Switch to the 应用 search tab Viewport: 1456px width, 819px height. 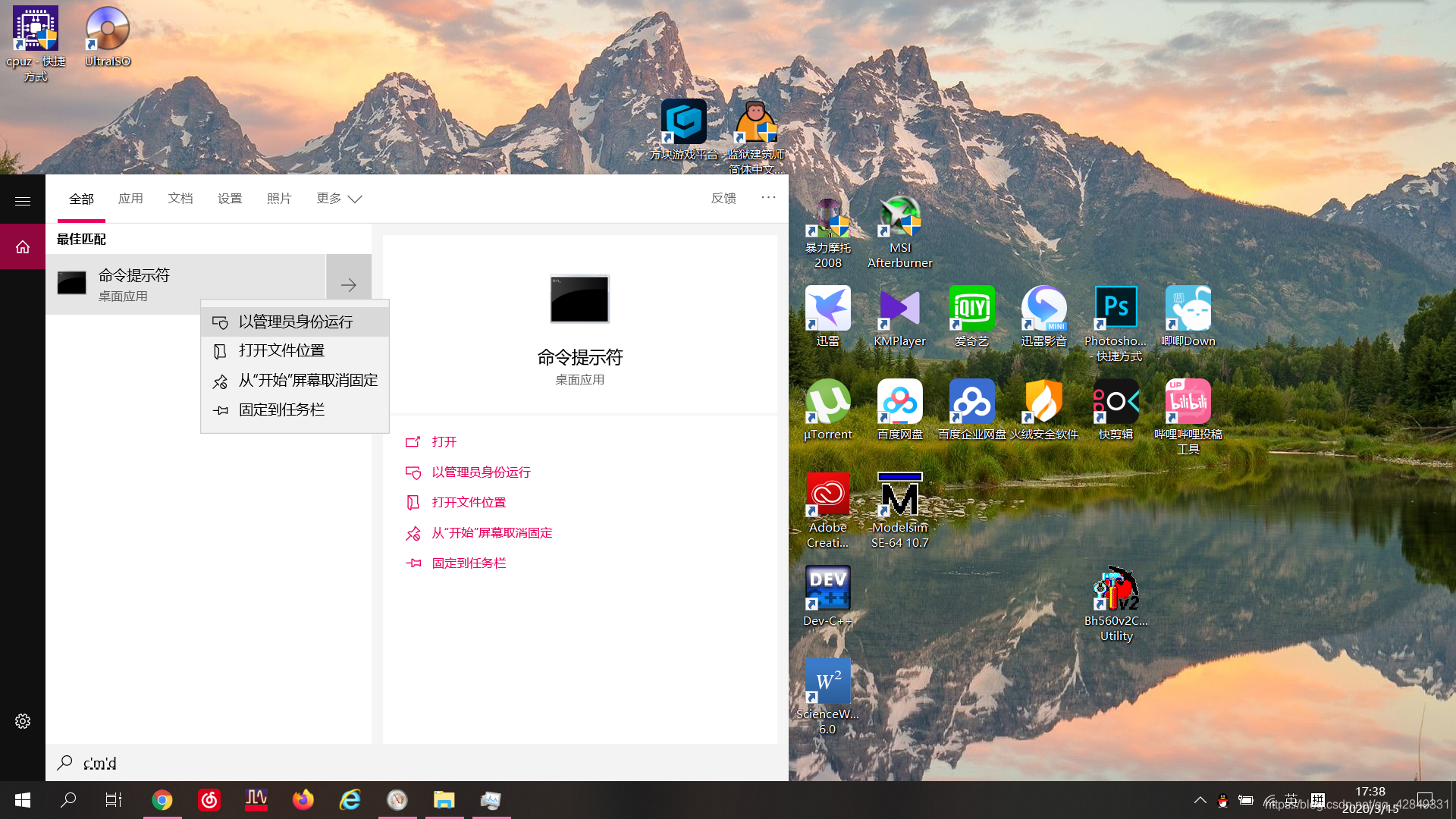tap(130, 199)
